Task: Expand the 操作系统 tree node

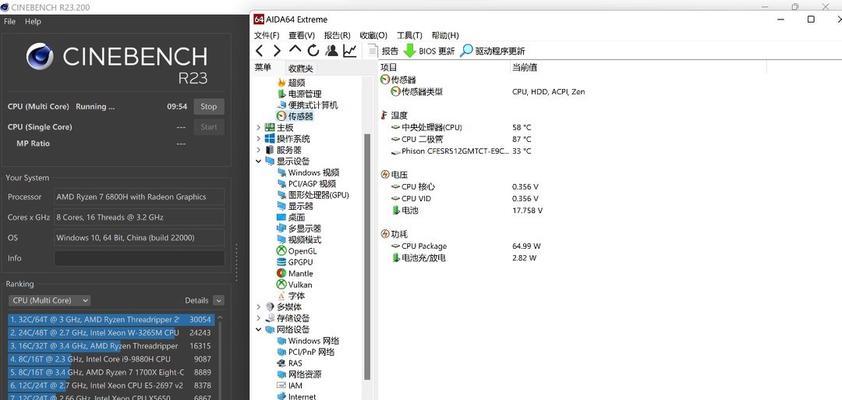Action: [258, 139]
